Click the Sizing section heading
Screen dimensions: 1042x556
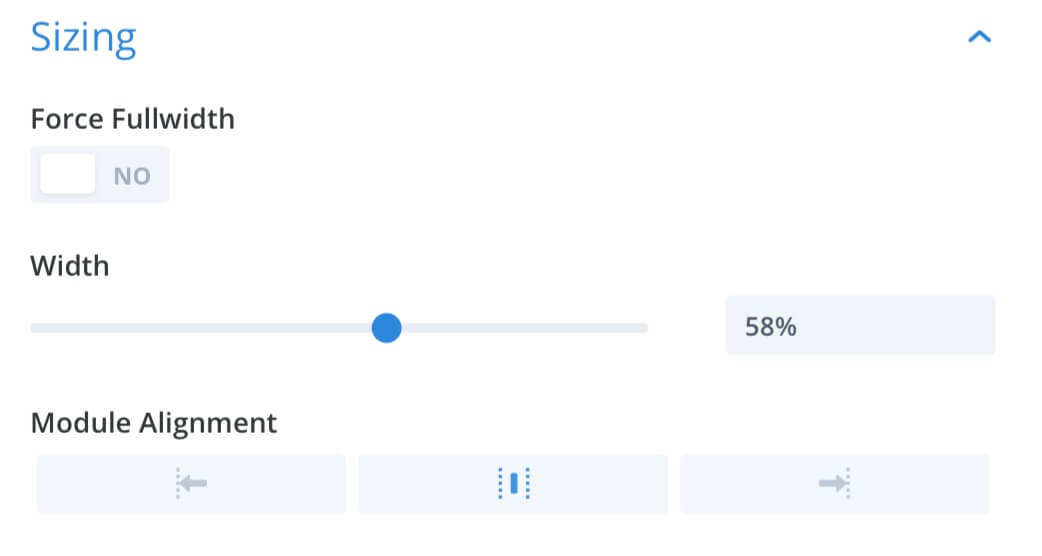(x=84, y=38)
